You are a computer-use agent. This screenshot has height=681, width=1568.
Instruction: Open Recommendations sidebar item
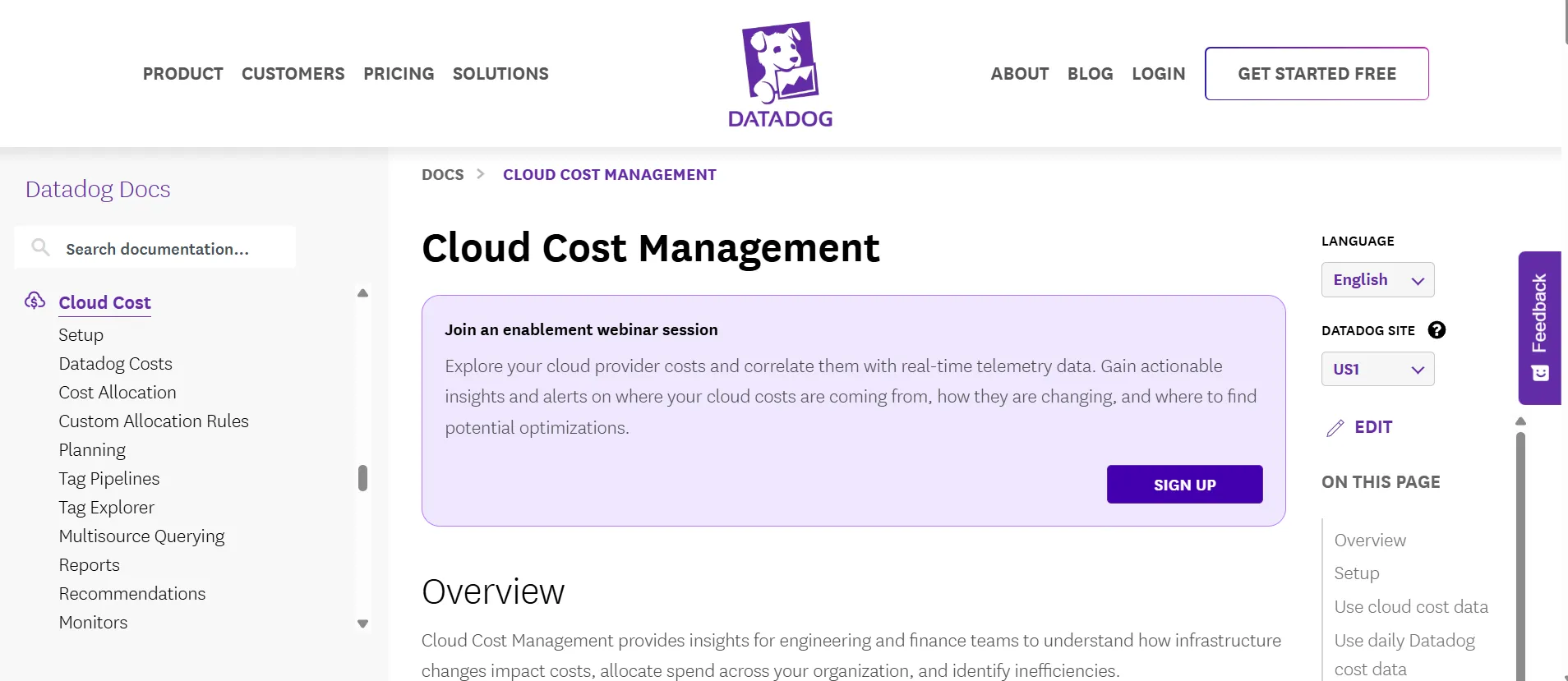click(132, 594)
